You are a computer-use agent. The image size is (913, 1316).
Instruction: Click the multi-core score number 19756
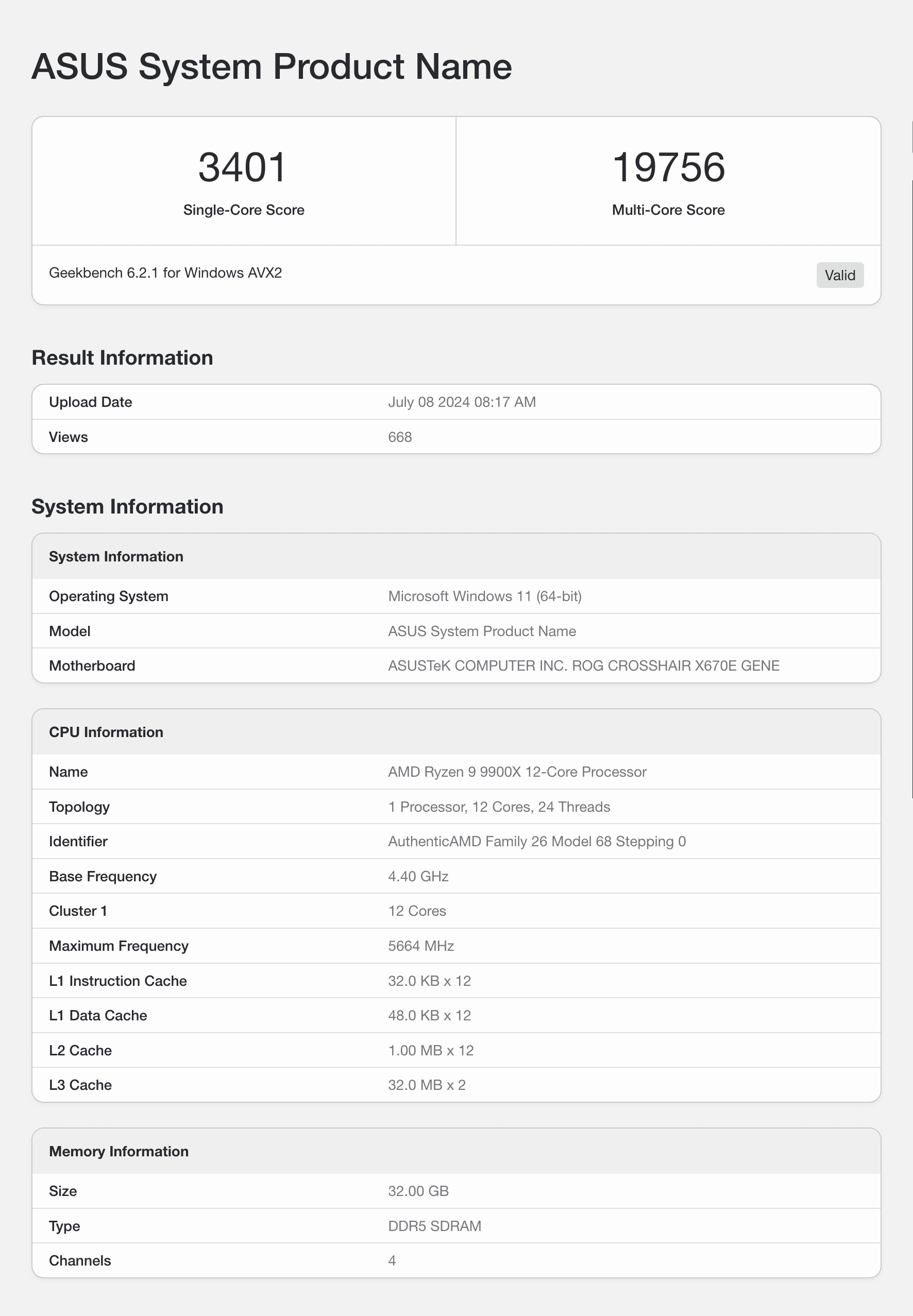pyautogui.click(x=668, y=167)
